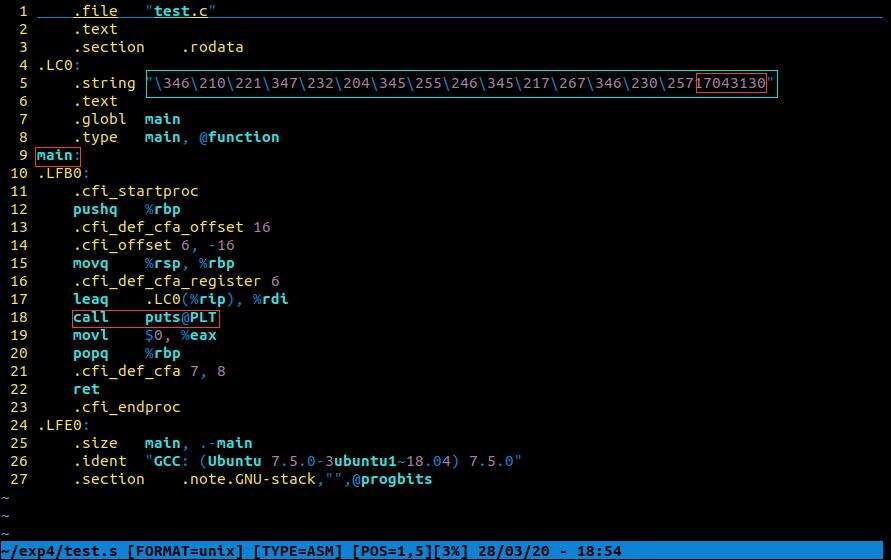
Task: Click line number 27 in the gutter
Action: [19, 479]
